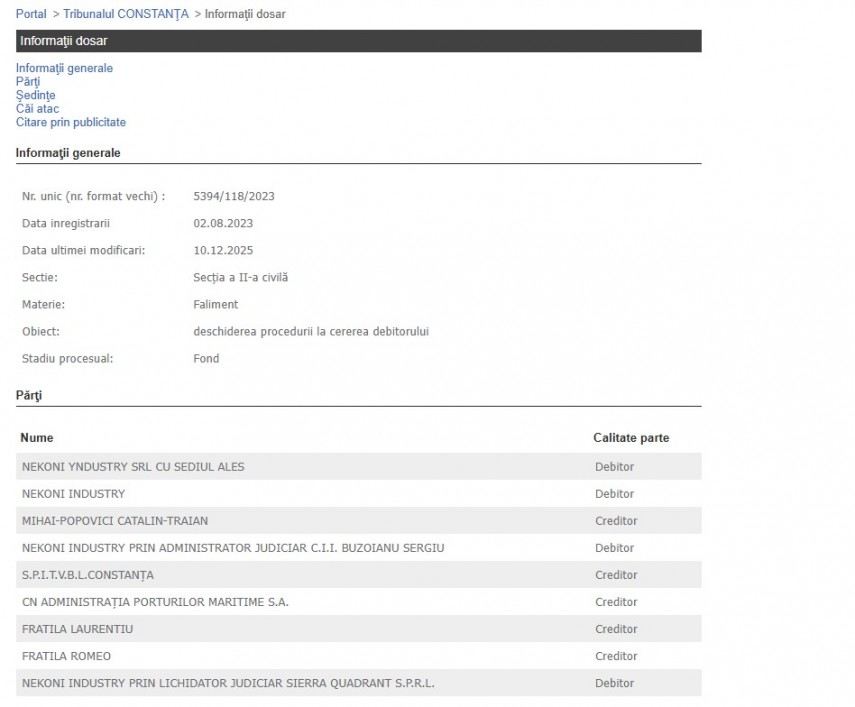This screenshot has width=855, height=707.
Task: Click the FRATILA LAURENTIU party name
Action: coord(77,629)
